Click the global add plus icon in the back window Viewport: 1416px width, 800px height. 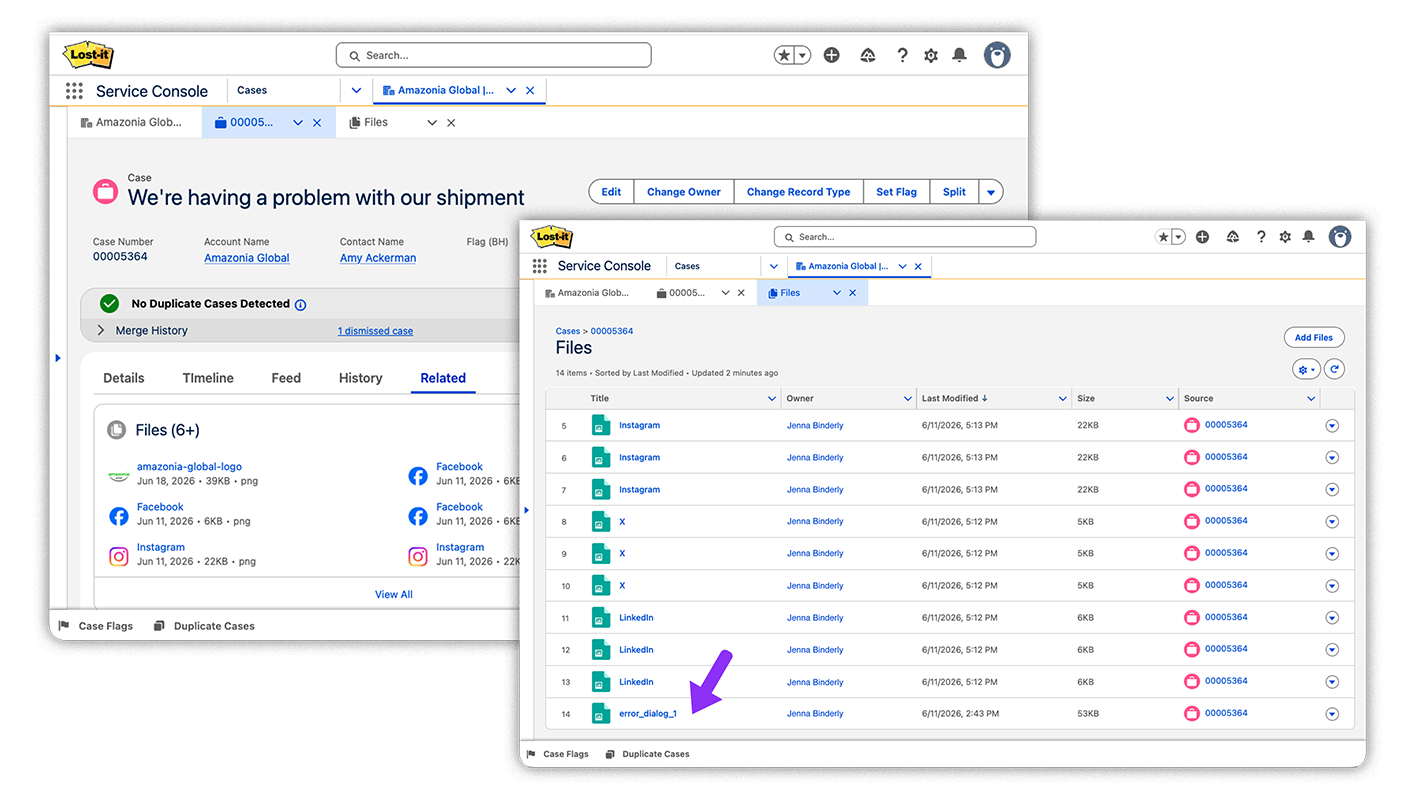click(x=831, y=55)
